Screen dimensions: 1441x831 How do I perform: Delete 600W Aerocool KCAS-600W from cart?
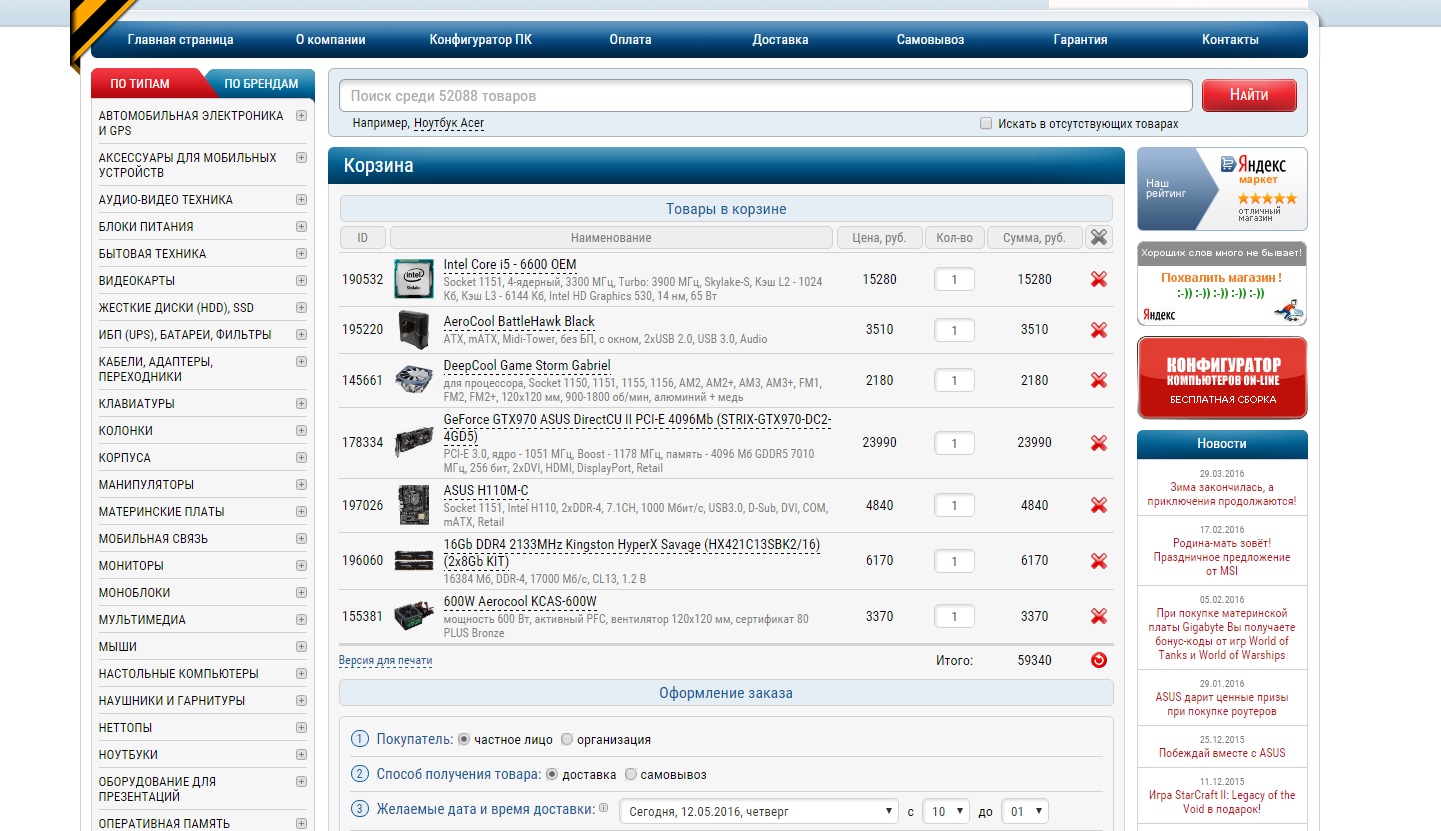[1099, 616]
